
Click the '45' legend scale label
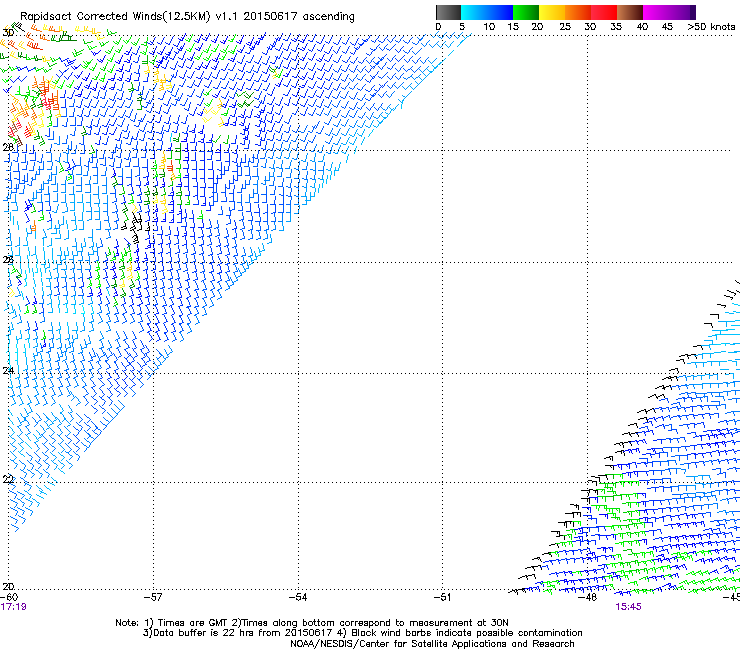click(x=667, y=27)
